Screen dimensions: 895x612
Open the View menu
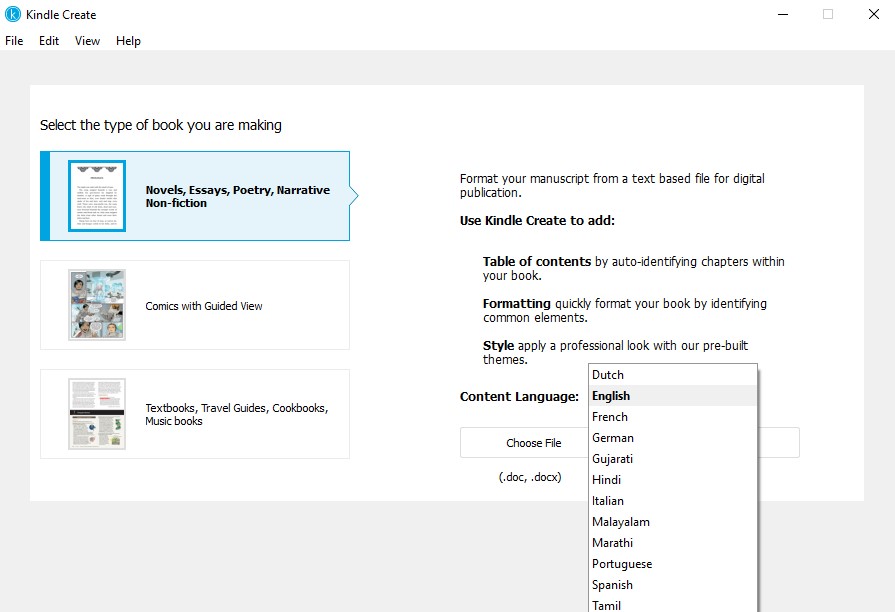pyautogui.click(x=88, y=41)
